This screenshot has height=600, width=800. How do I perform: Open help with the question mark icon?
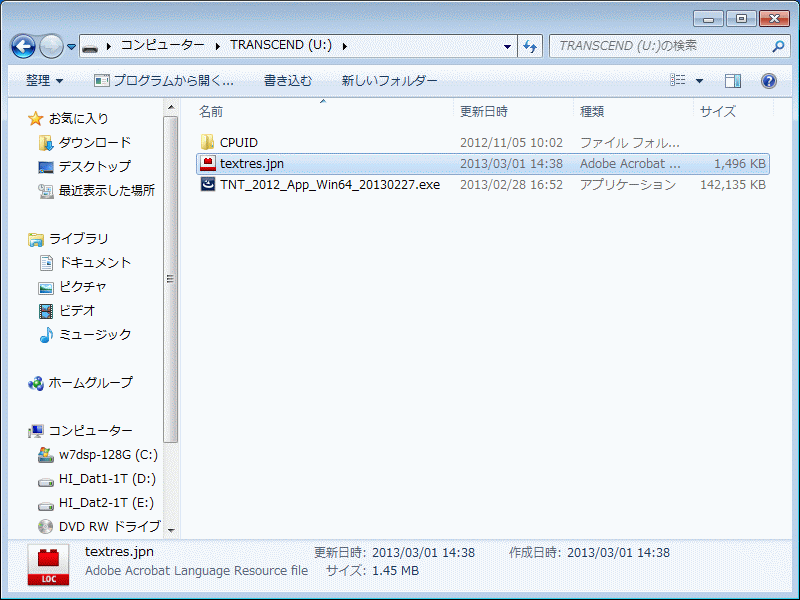(x=768, y=81)
